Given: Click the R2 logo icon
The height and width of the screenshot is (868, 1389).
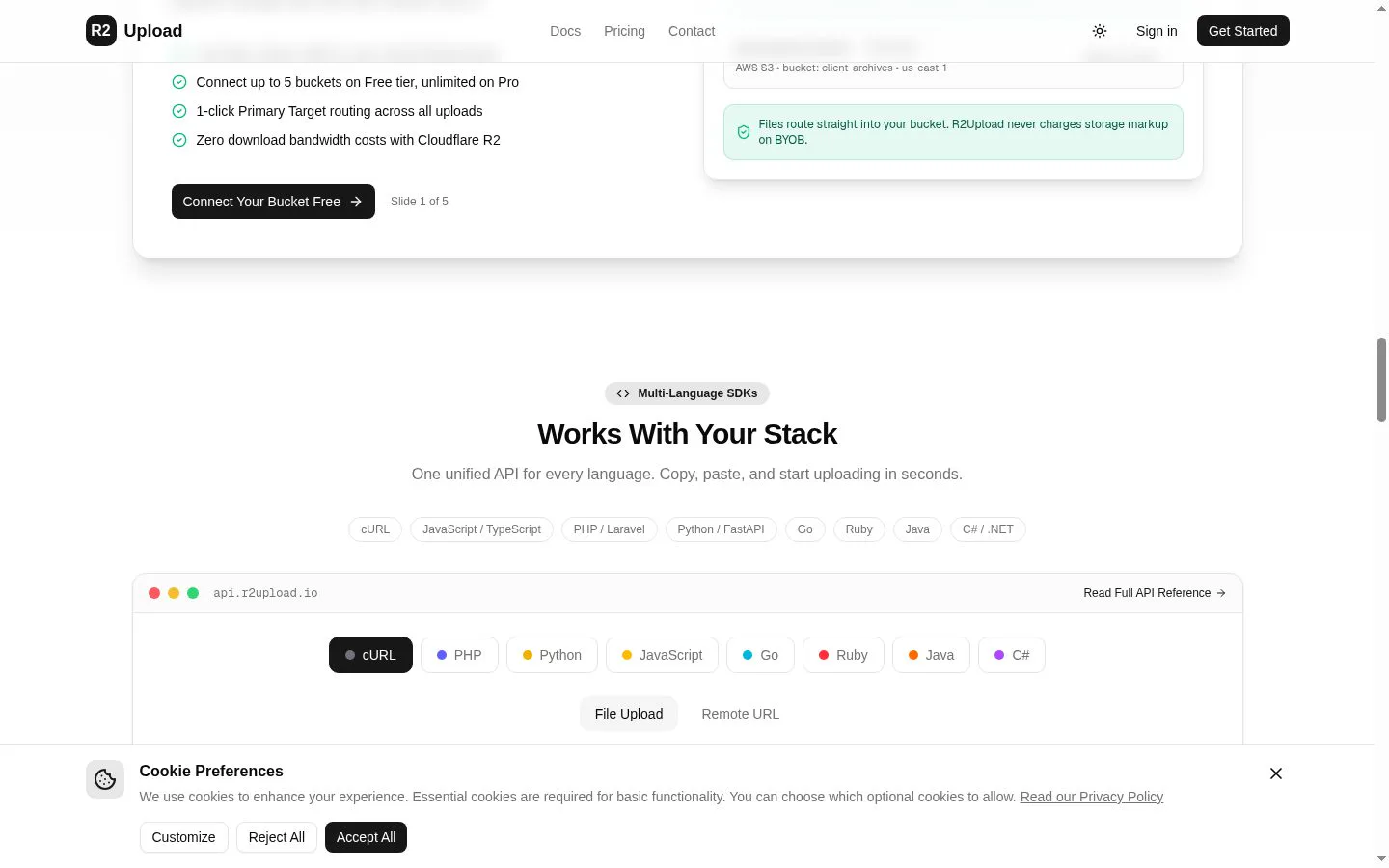Looking at the screenshot, I should pos(101,31).
